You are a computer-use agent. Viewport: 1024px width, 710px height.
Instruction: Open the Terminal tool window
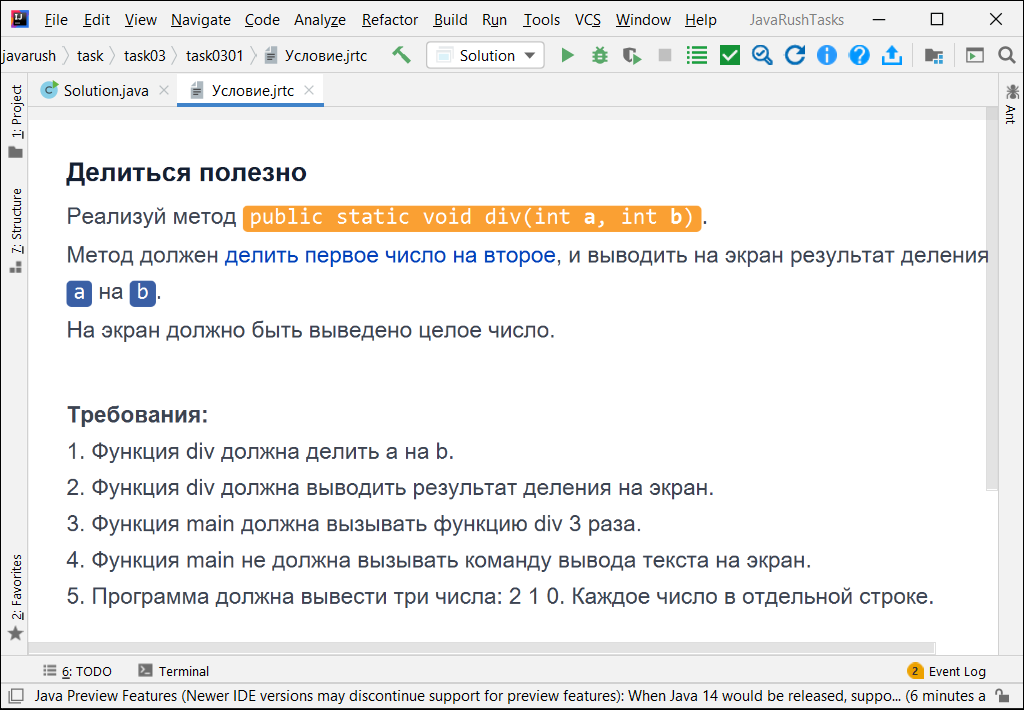174,671
